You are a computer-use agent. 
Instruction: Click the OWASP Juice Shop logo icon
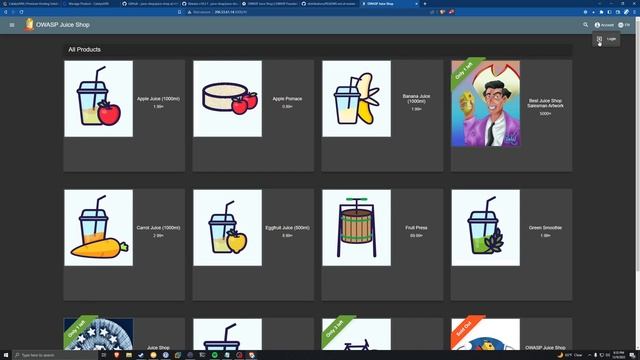click(29, 24)
